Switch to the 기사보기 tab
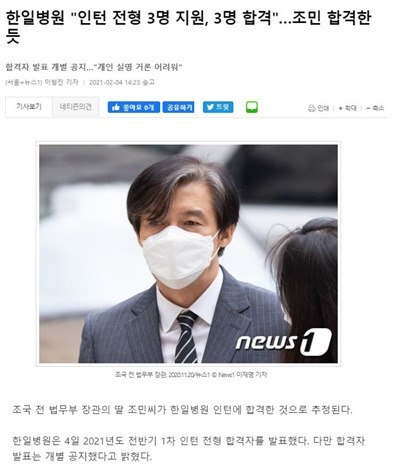This screenshot has height=475, width=400. [29, 107]
